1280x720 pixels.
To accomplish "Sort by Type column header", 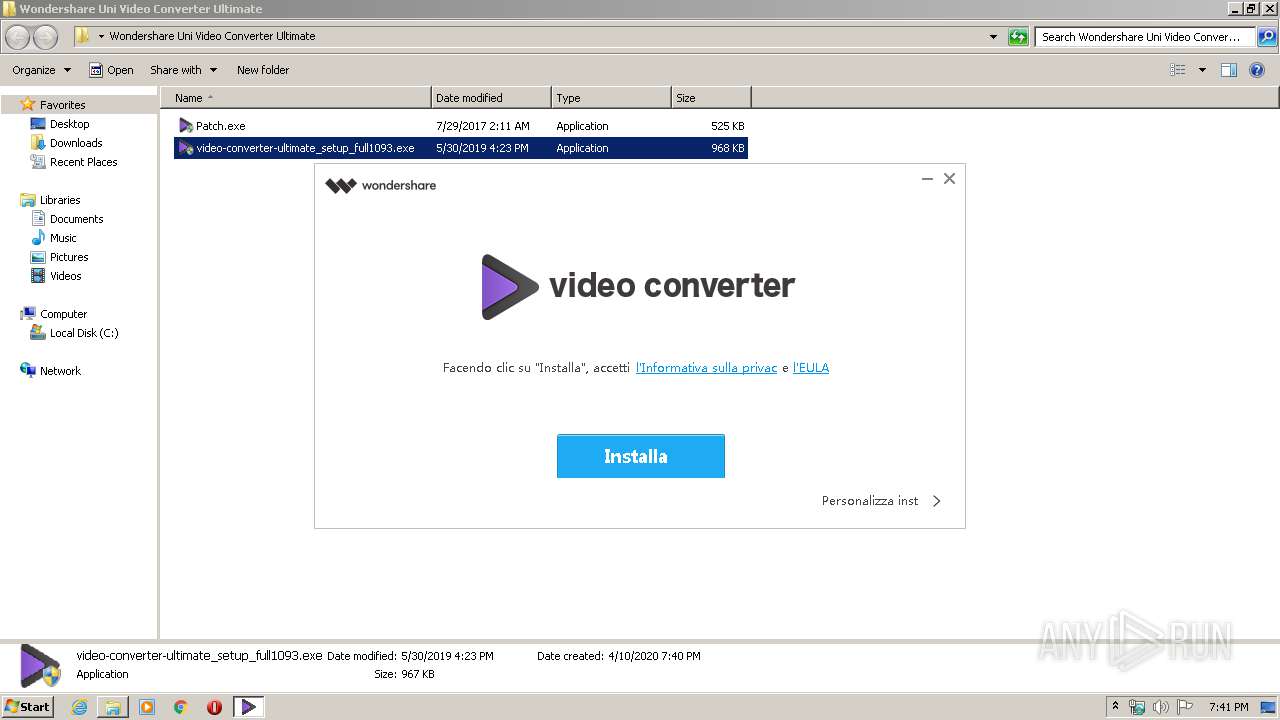I will point(611,98).
